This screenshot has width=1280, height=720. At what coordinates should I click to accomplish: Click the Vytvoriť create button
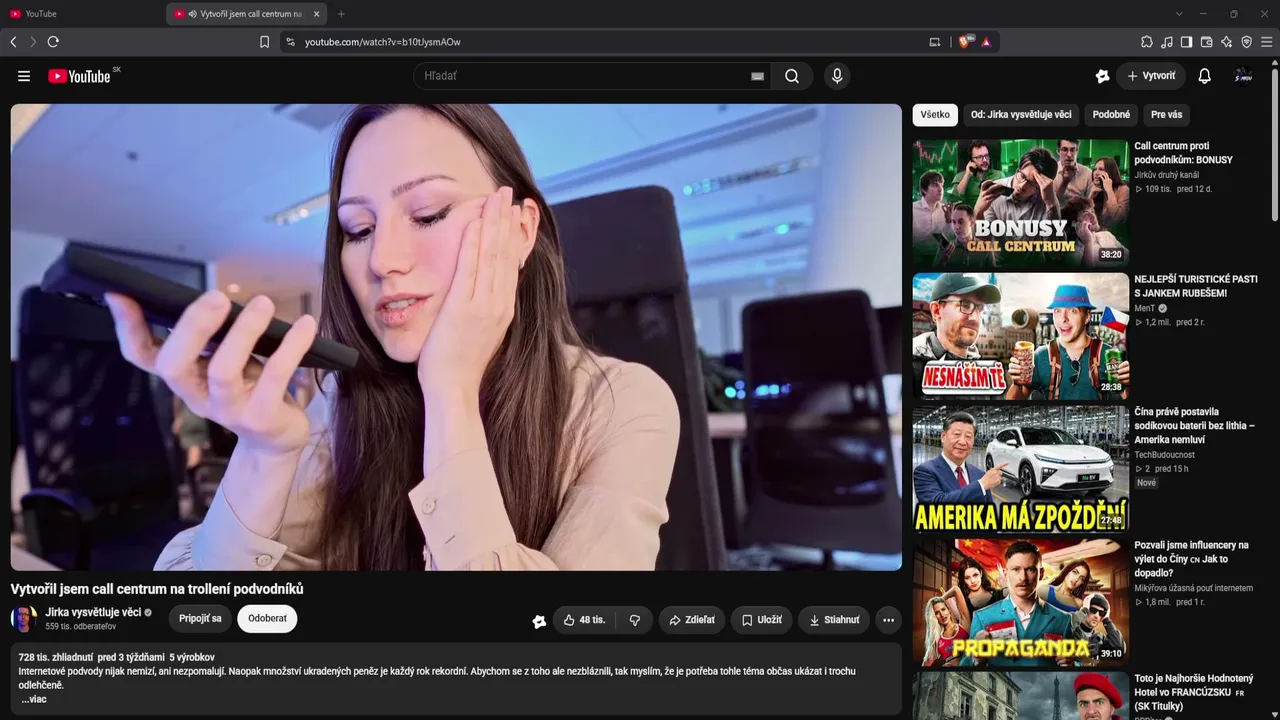pyautogui.click(x=1151, y=76)
